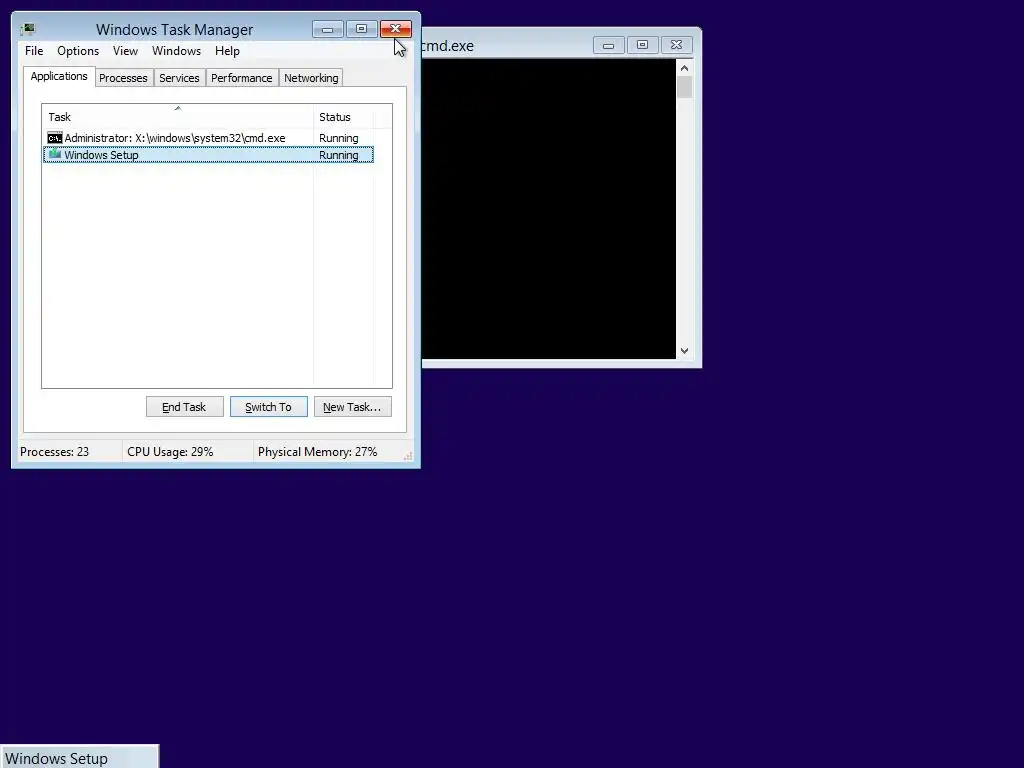This screenshot has height=768, width=1024.
Task: Maximize the cmd.exe window
Action: coord(643,45)
